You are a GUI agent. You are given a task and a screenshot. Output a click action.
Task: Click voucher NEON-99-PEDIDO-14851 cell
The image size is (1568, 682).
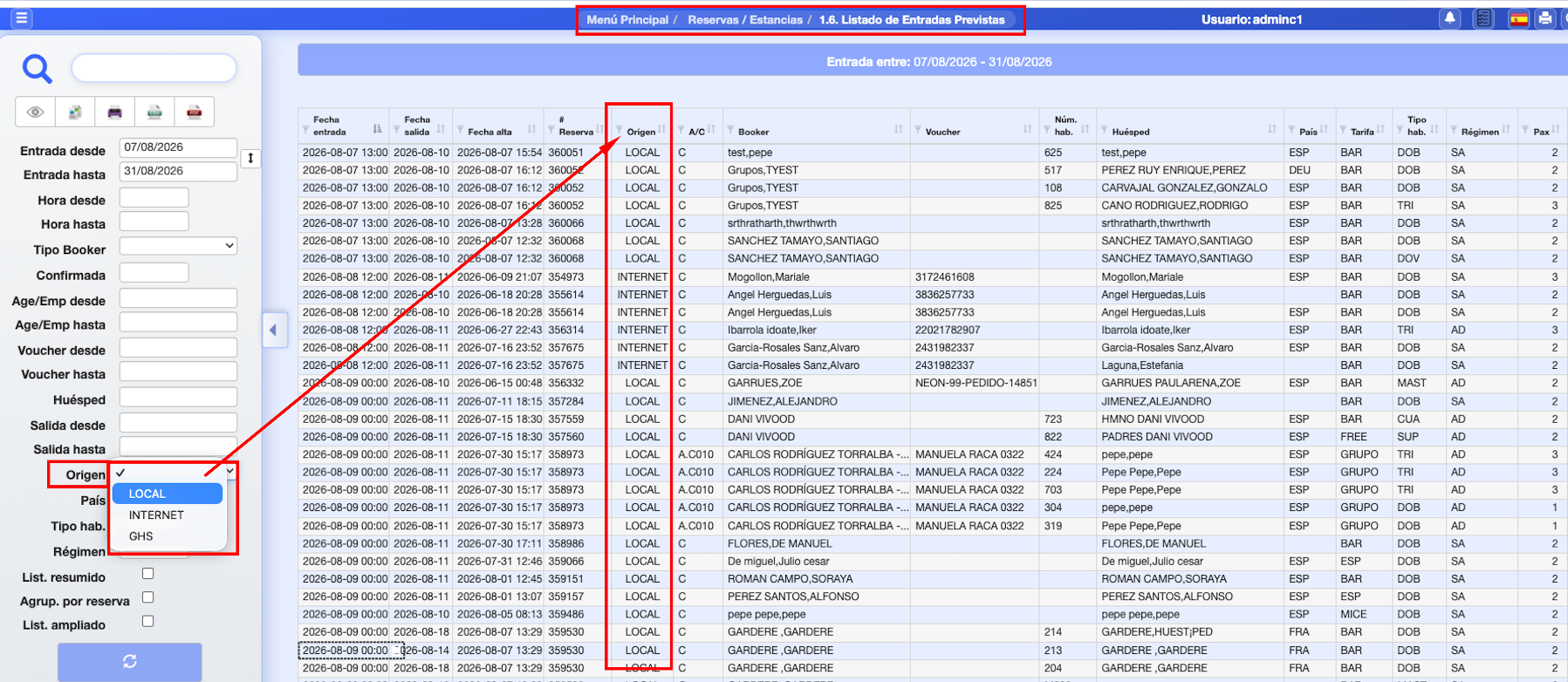point(976,383)
